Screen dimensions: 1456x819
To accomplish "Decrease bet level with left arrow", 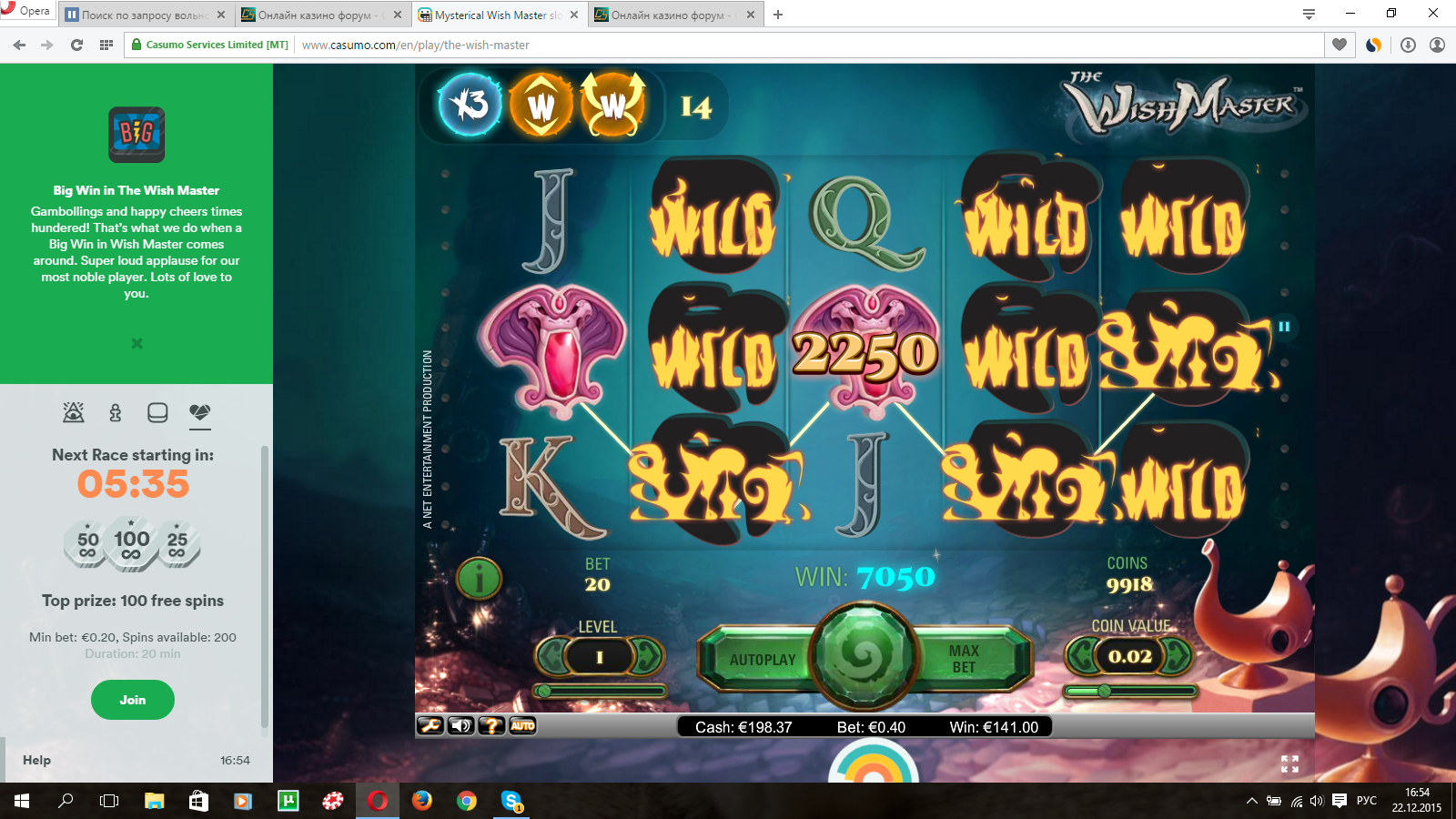I will [551, 656].
